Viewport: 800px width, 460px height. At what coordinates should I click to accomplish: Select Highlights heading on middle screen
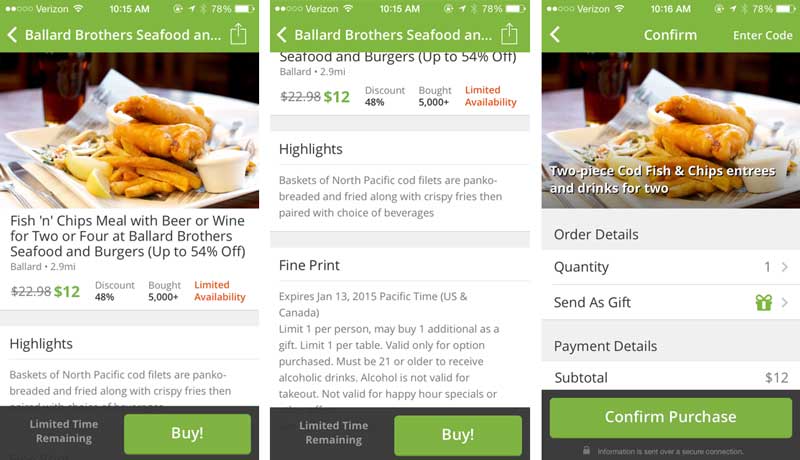point(310,149)
